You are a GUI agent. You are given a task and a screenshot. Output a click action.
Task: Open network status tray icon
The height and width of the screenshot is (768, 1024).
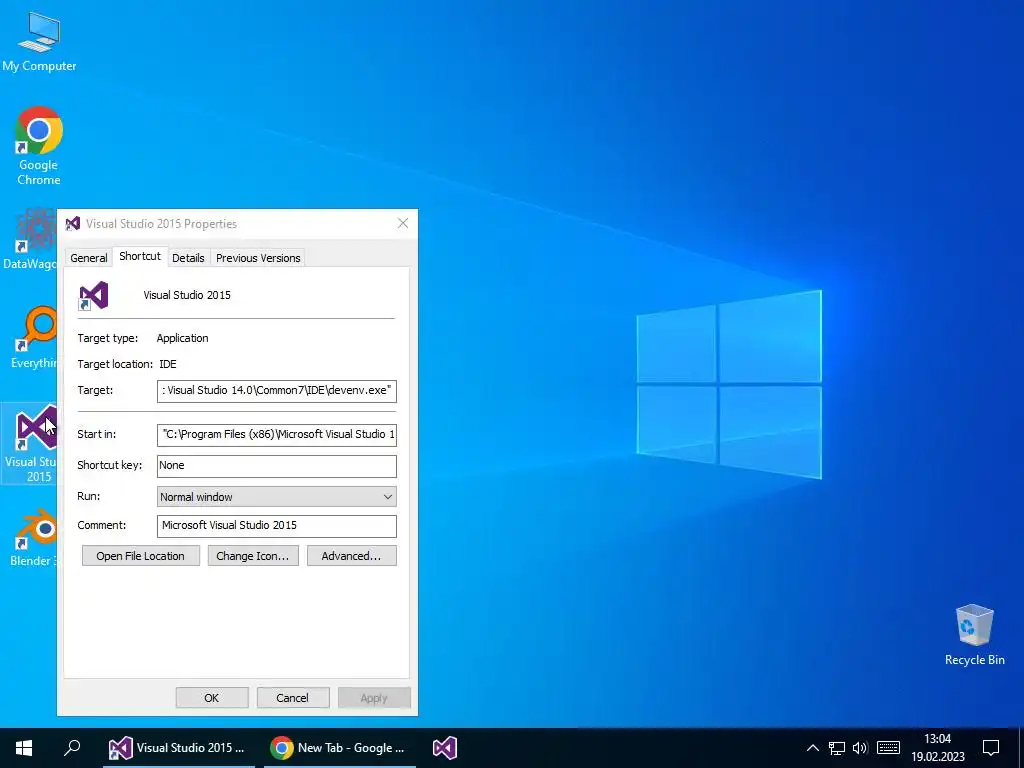[837, 748]
